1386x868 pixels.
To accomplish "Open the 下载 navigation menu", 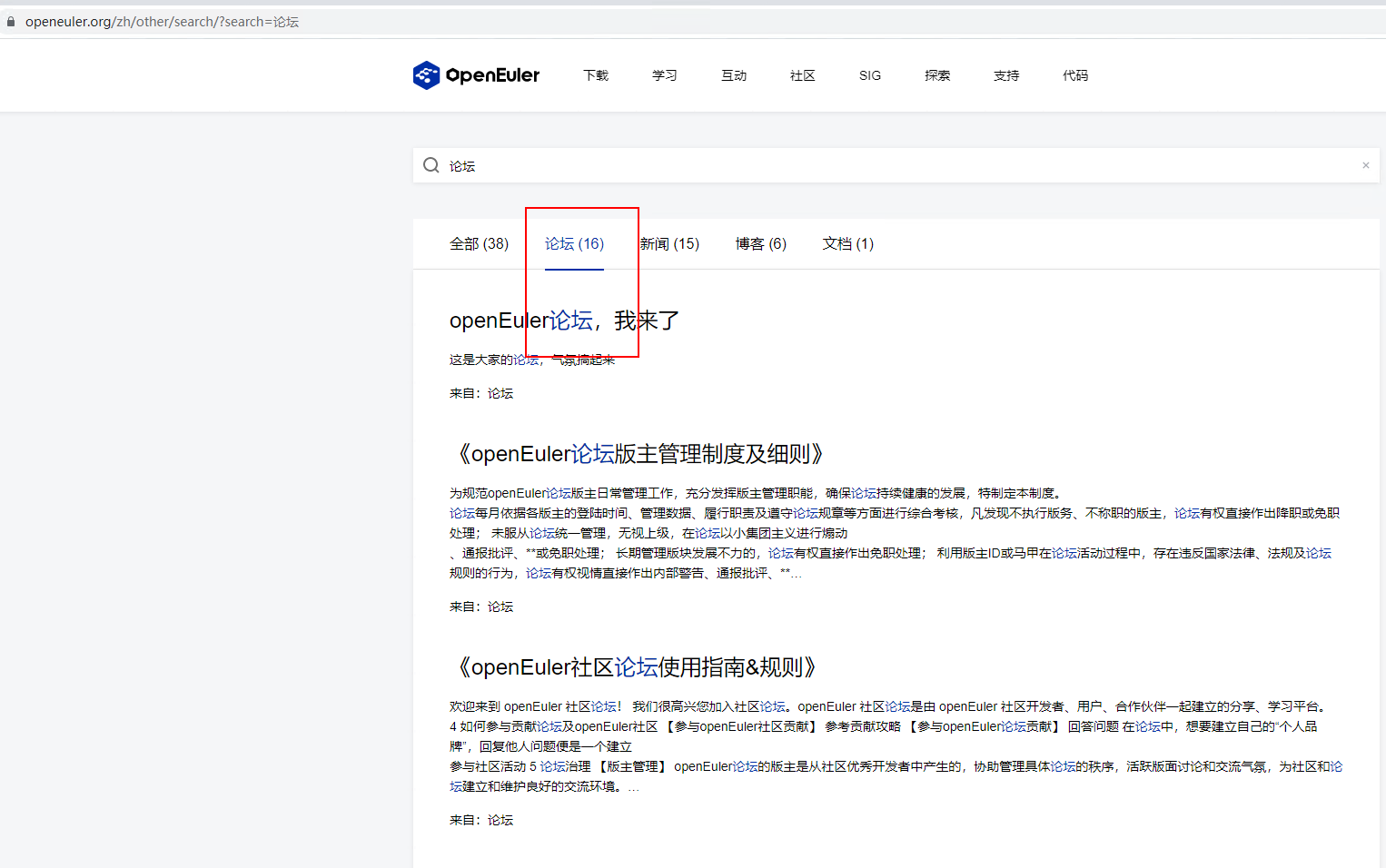I will click(596, 75).
